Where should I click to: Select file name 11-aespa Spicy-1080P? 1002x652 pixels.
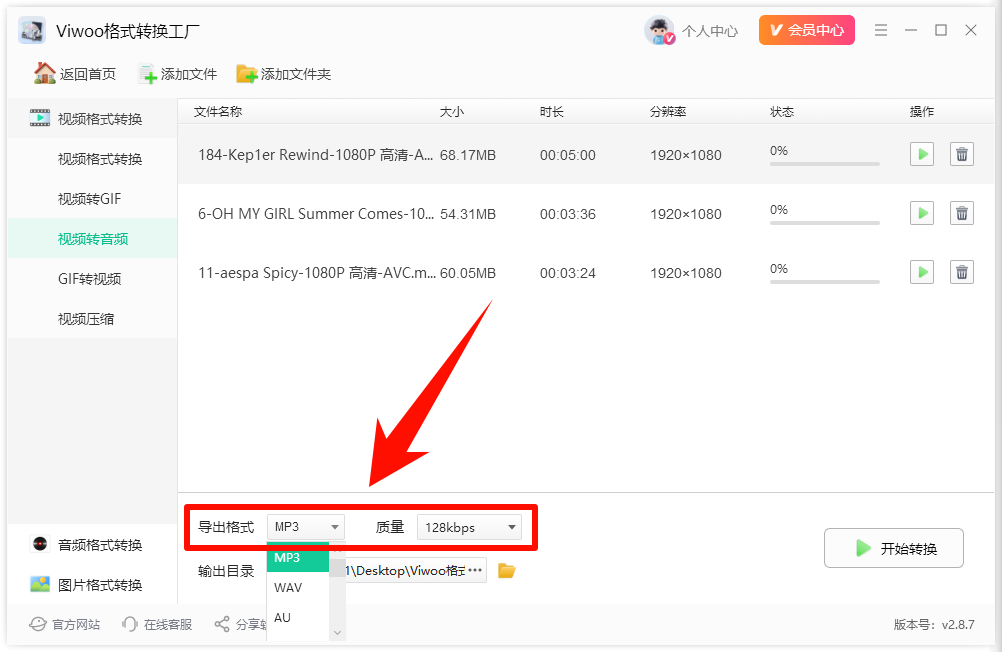coord(317,273)
